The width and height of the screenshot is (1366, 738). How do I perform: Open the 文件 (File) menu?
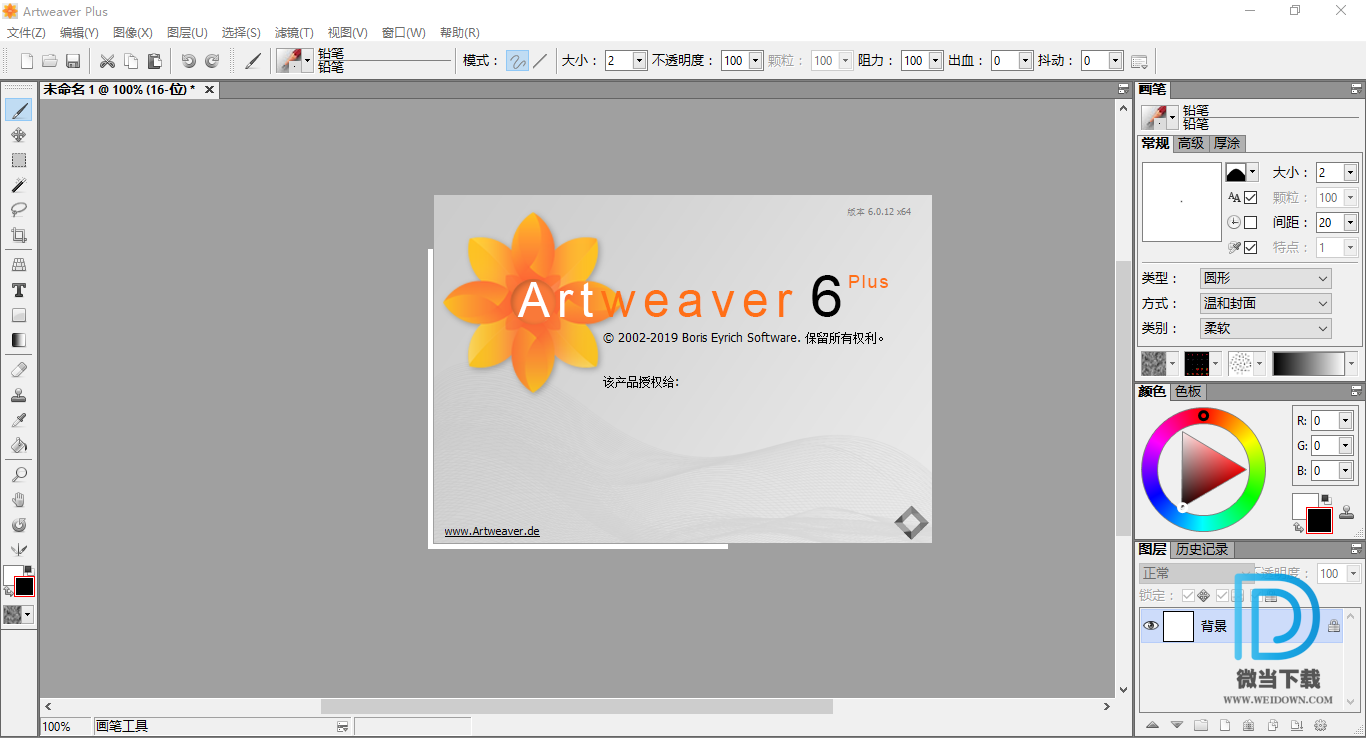(x=26, y=33)
